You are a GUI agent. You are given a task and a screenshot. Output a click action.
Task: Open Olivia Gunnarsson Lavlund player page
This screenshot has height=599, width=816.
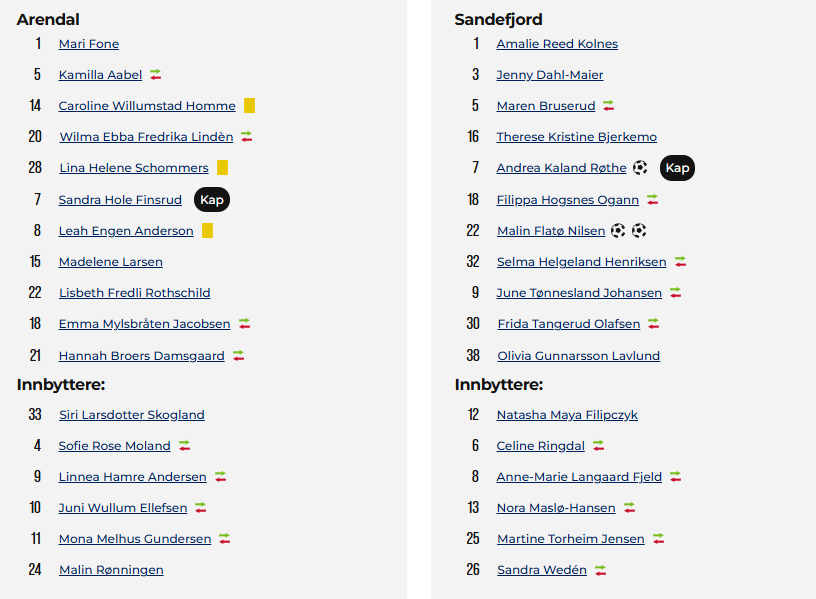click(579, 356)
